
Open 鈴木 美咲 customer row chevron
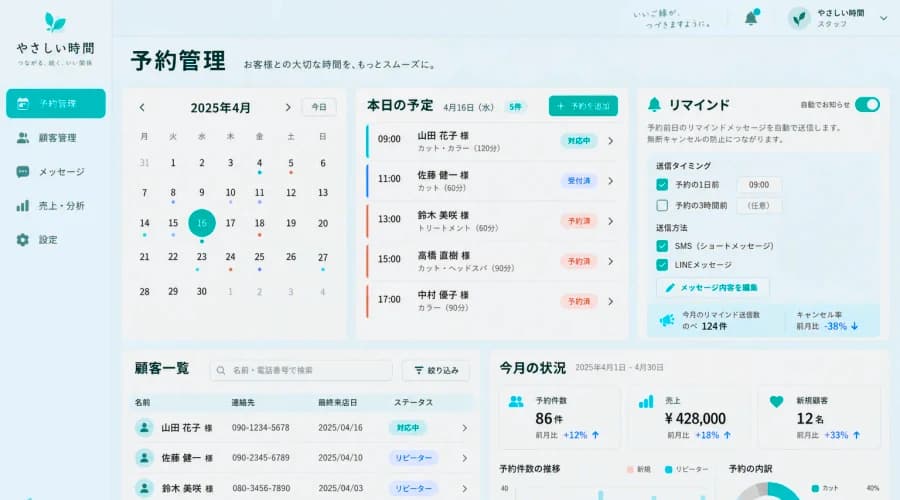point(464,489)
